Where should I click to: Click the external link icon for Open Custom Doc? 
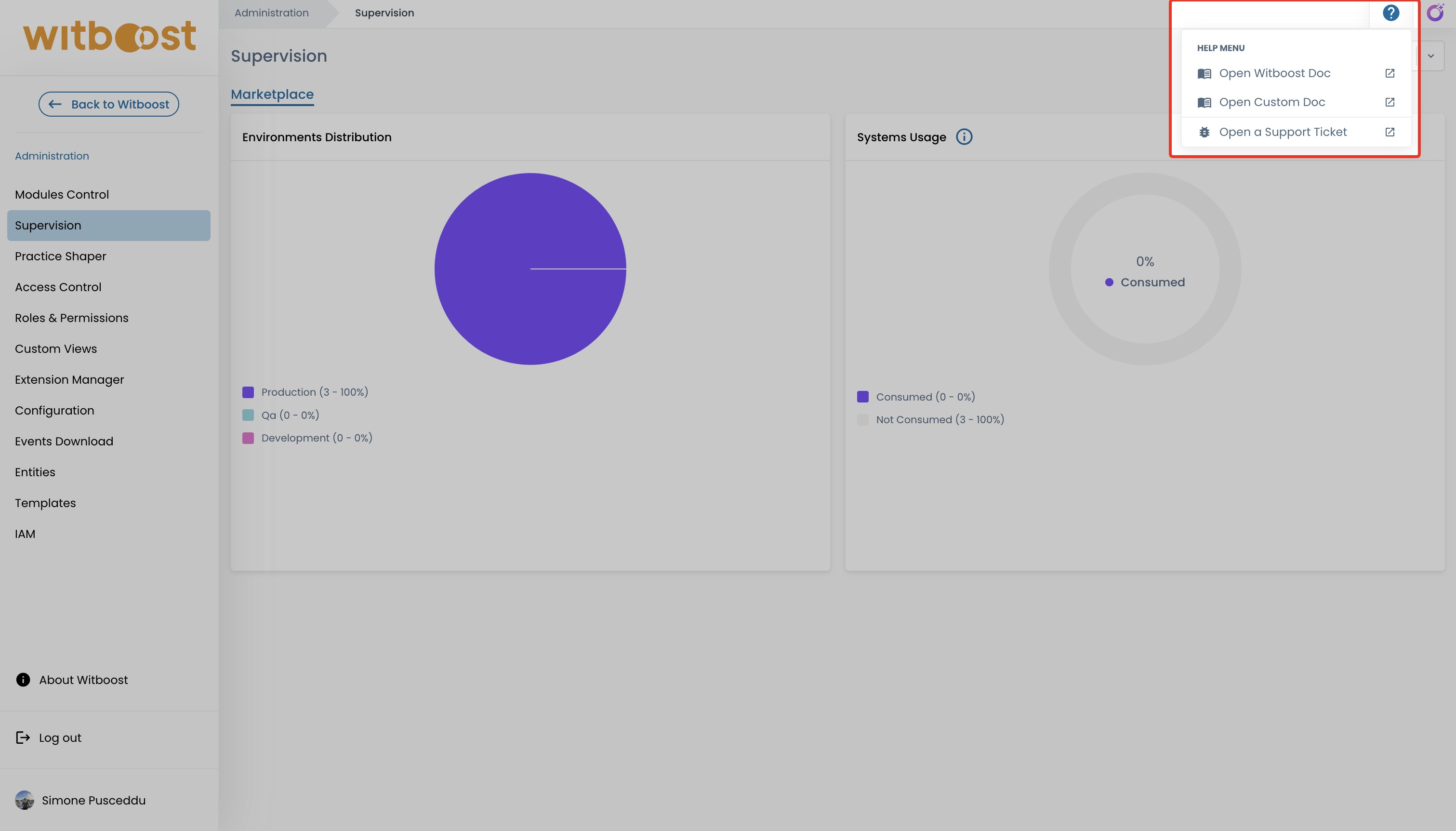[x=1390, y=102]
